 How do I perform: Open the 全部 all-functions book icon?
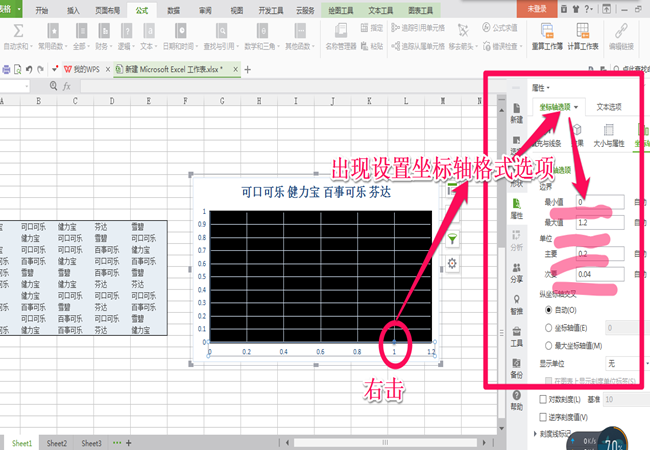point(81,31)
